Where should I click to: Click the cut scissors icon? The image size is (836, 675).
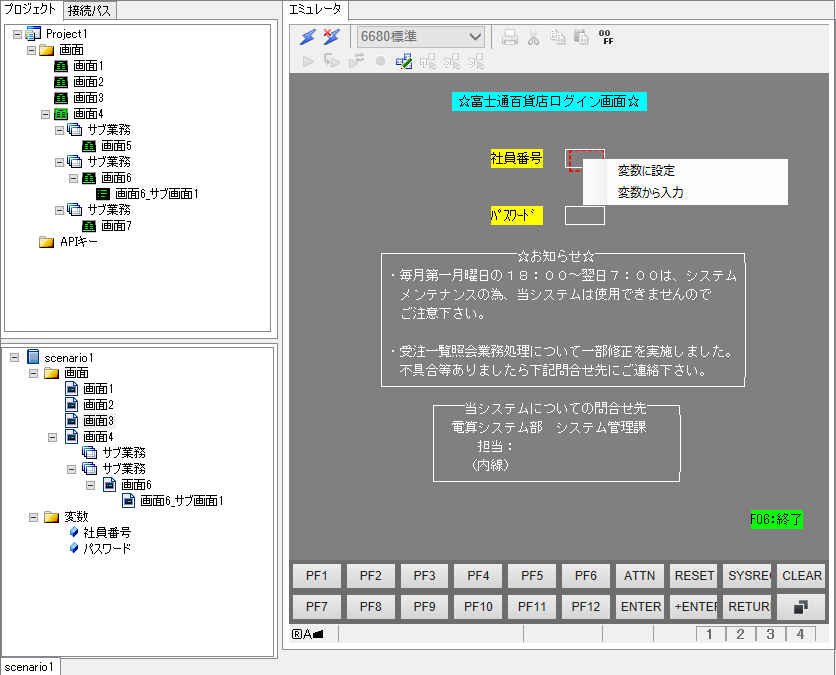[x=533, y=37]
